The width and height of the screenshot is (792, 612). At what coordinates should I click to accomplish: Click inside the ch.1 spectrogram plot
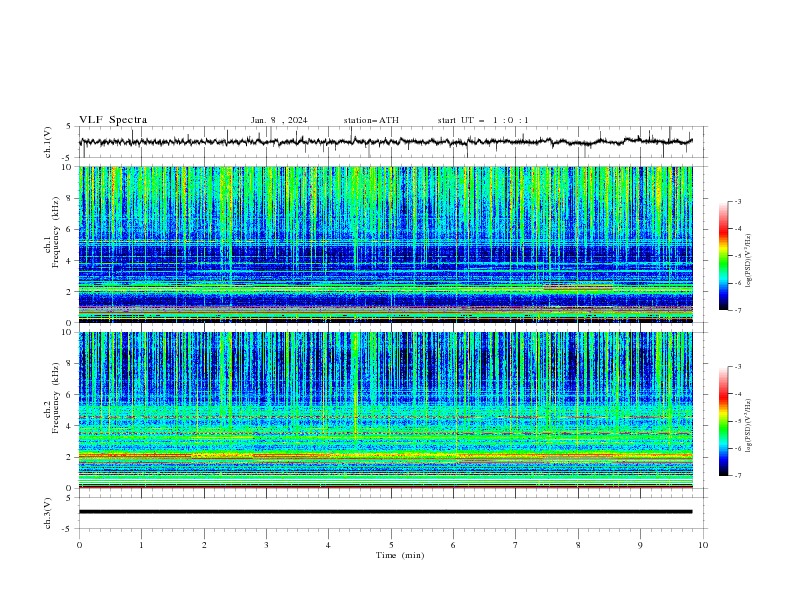pos(386,244)
